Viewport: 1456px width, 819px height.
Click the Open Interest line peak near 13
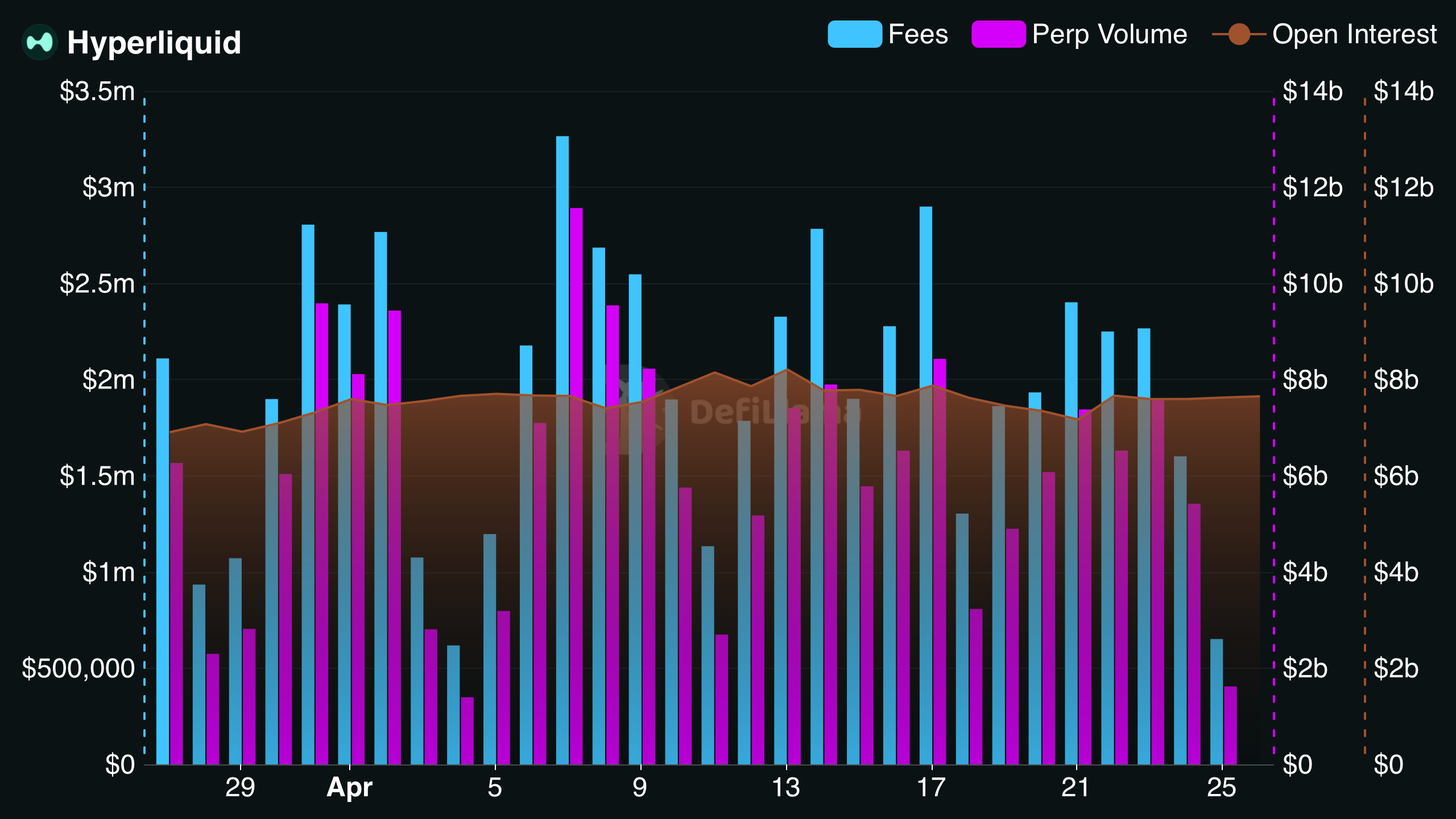(787, 370)
